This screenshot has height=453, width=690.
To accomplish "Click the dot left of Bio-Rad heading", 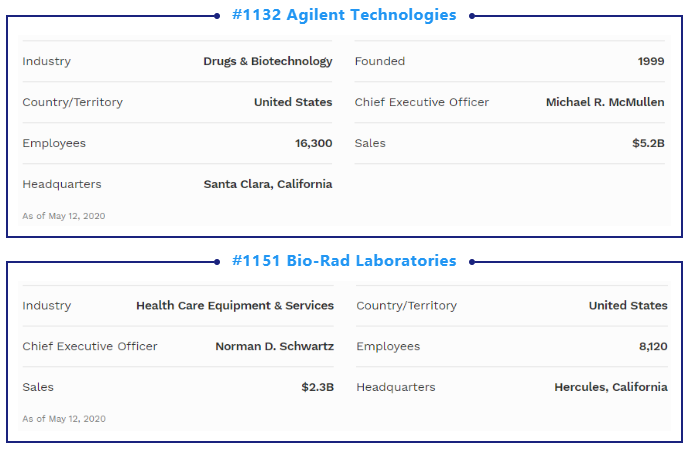I will 217,262.
